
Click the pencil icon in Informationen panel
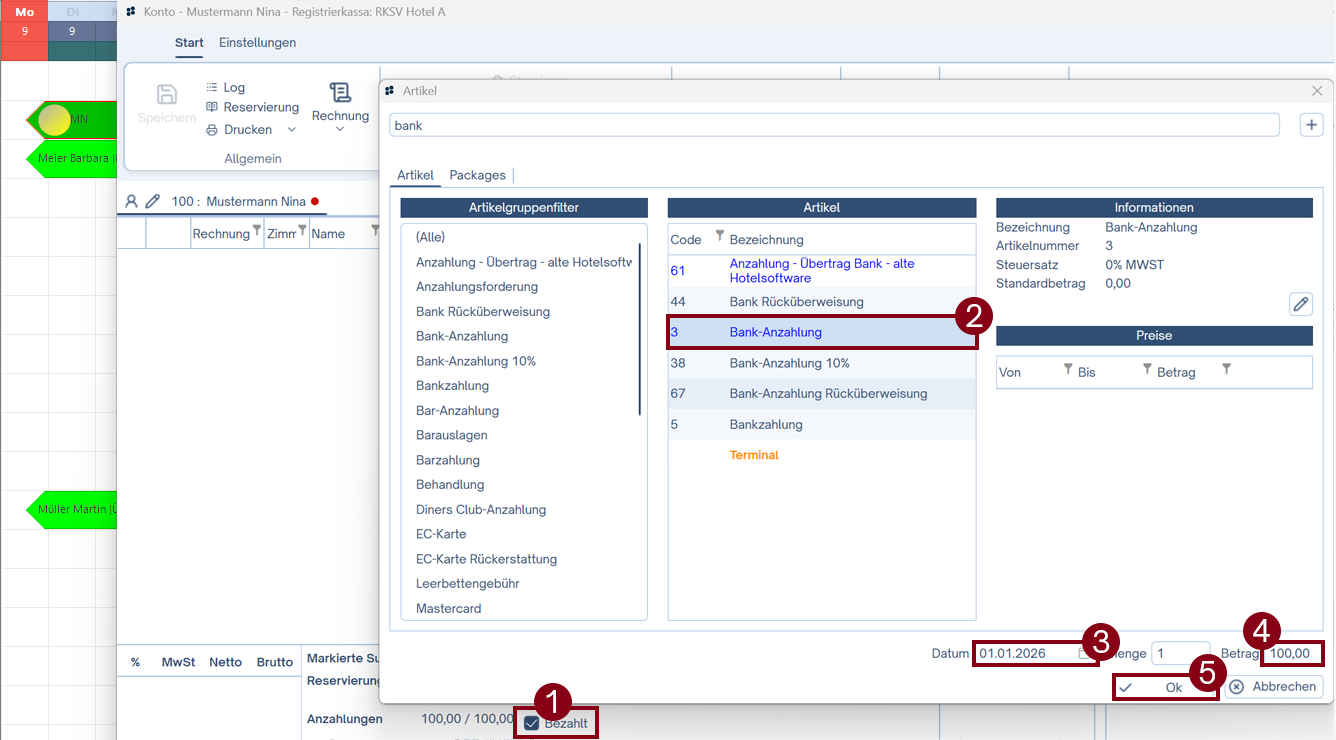coord(1300,304)
